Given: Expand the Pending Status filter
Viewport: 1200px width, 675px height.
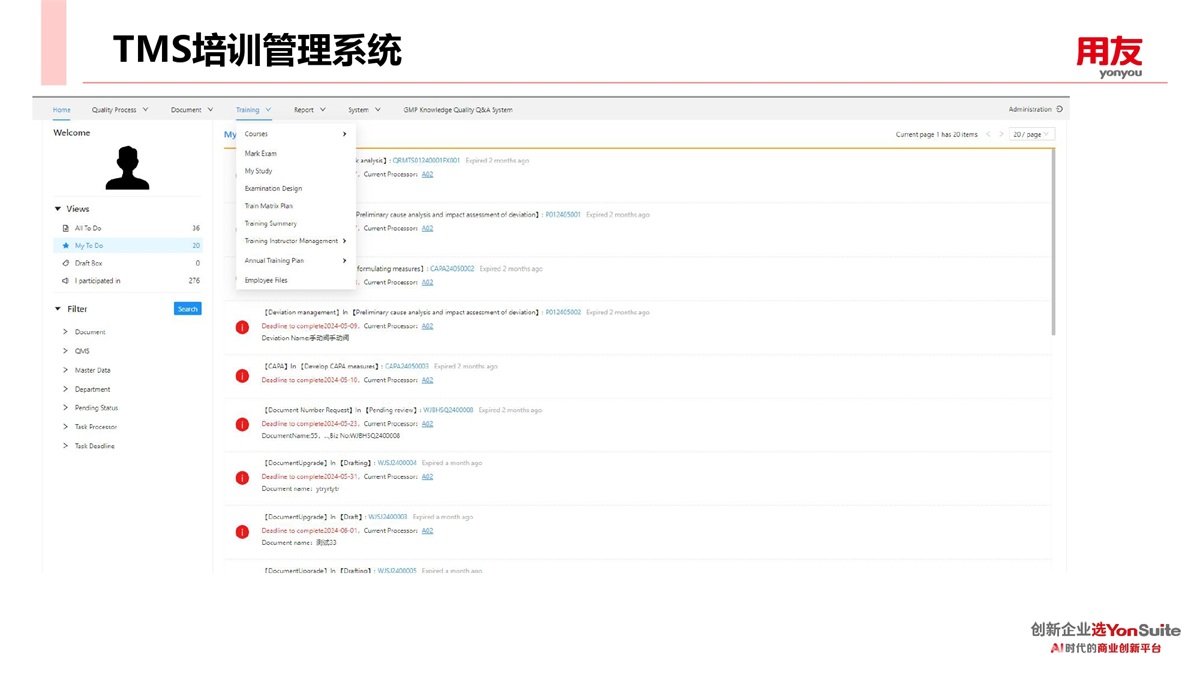Looking at the screenshot, I should (65, 408).
